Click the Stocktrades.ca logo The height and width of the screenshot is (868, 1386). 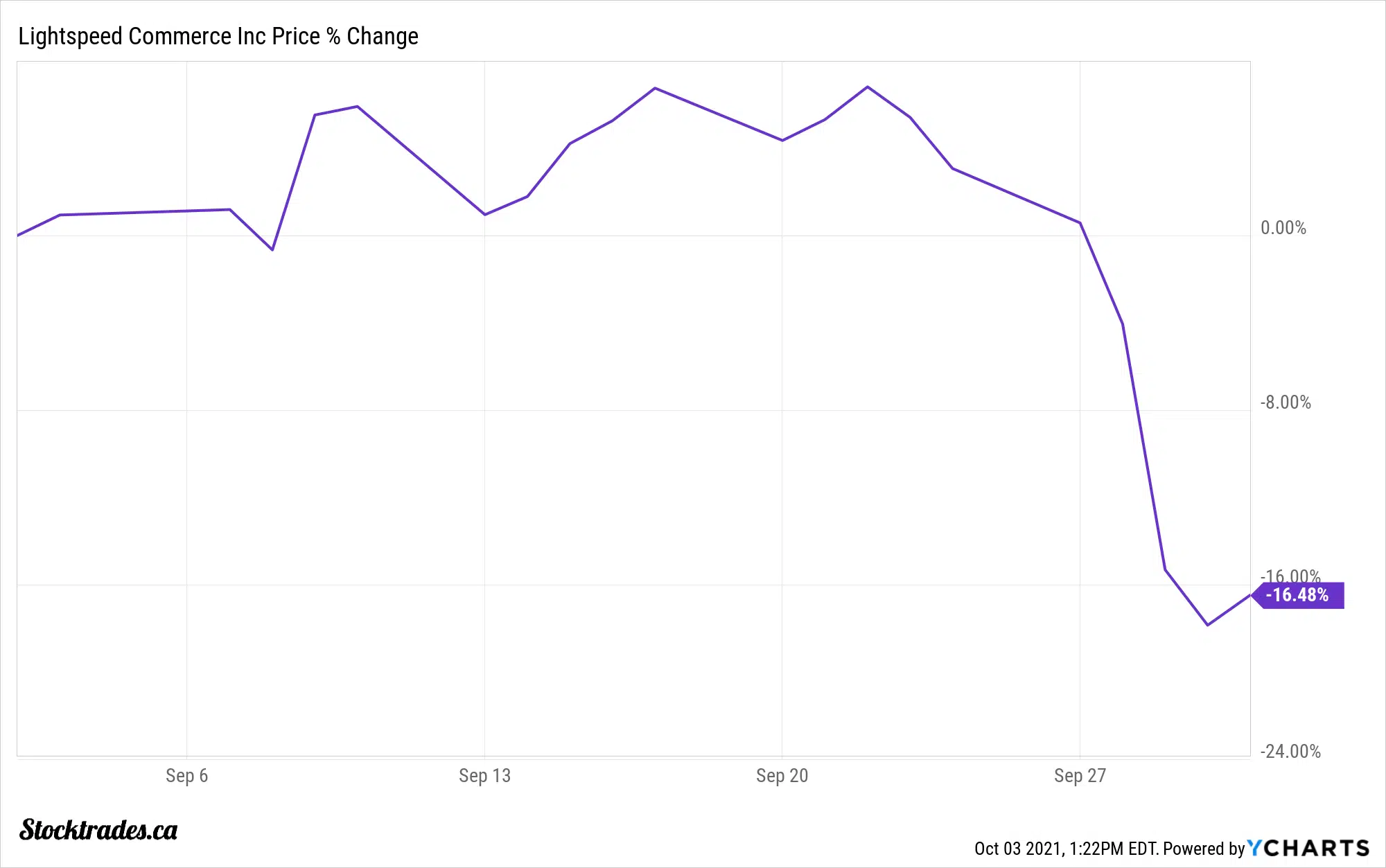(x=98, y=830)
